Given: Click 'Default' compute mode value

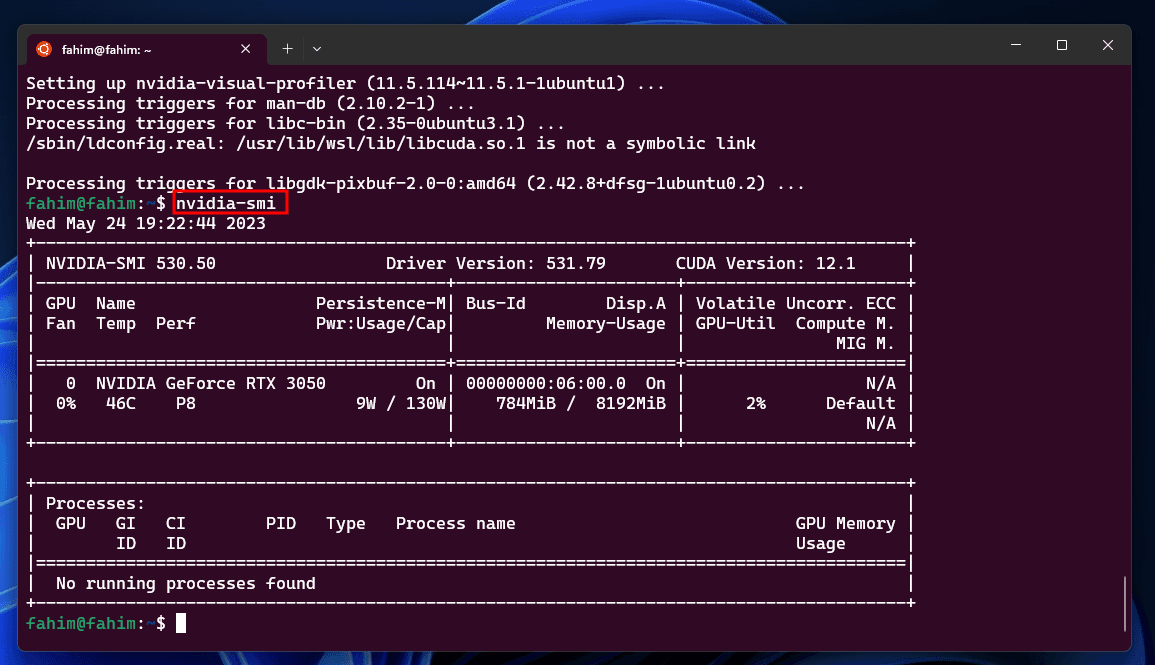Looking at the screenshot, I should point(860,404).
